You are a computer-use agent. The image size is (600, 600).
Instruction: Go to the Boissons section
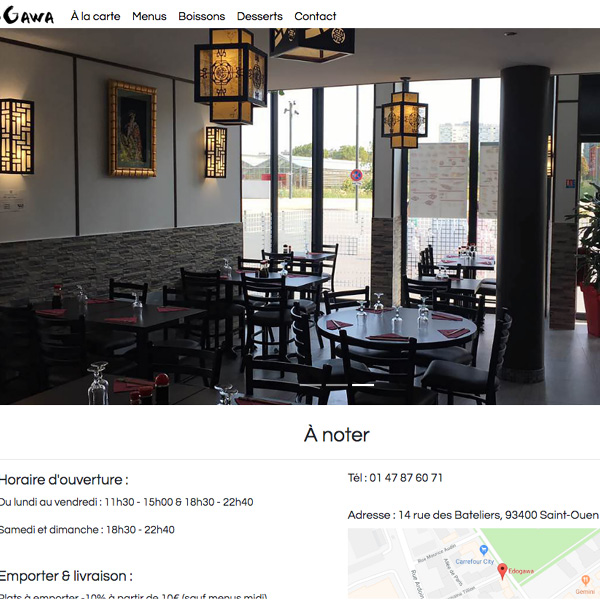[x=202, y=16]
